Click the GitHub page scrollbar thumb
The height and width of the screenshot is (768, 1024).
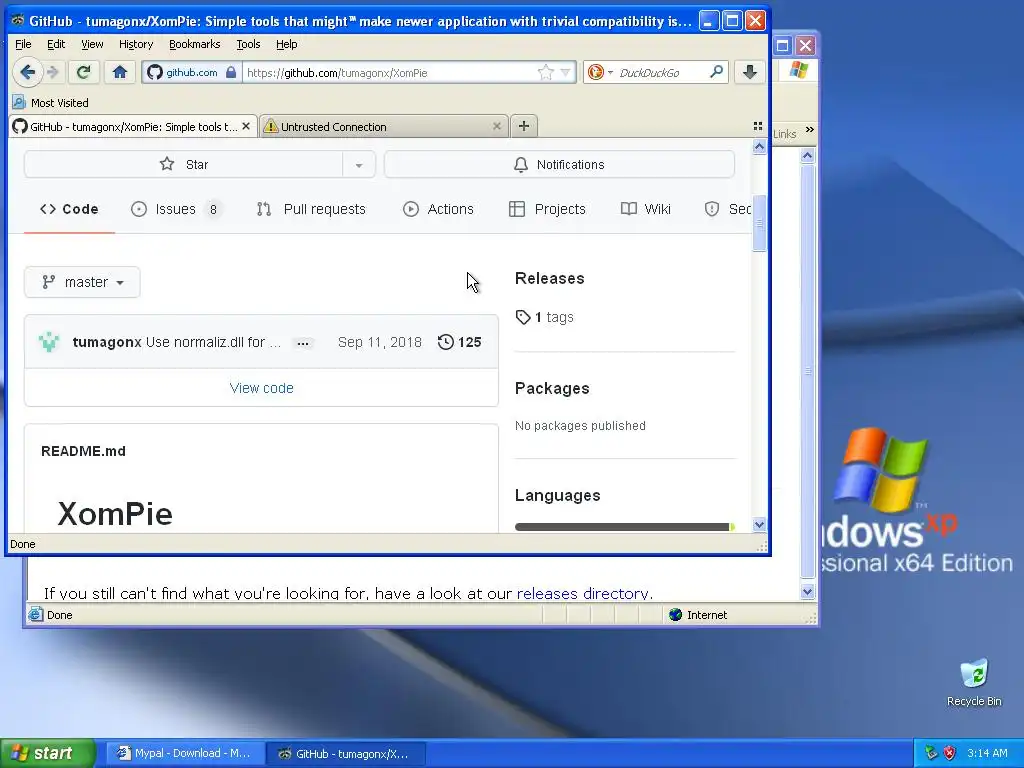point(759,223)
